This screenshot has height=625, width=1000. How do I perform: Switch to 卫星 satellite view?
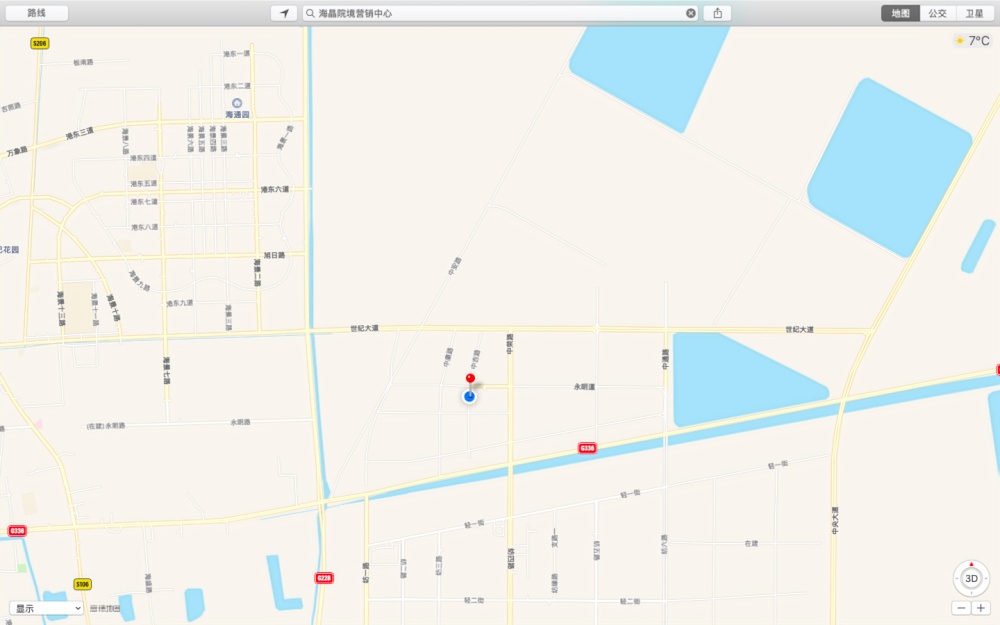click(x=973, y=13)
